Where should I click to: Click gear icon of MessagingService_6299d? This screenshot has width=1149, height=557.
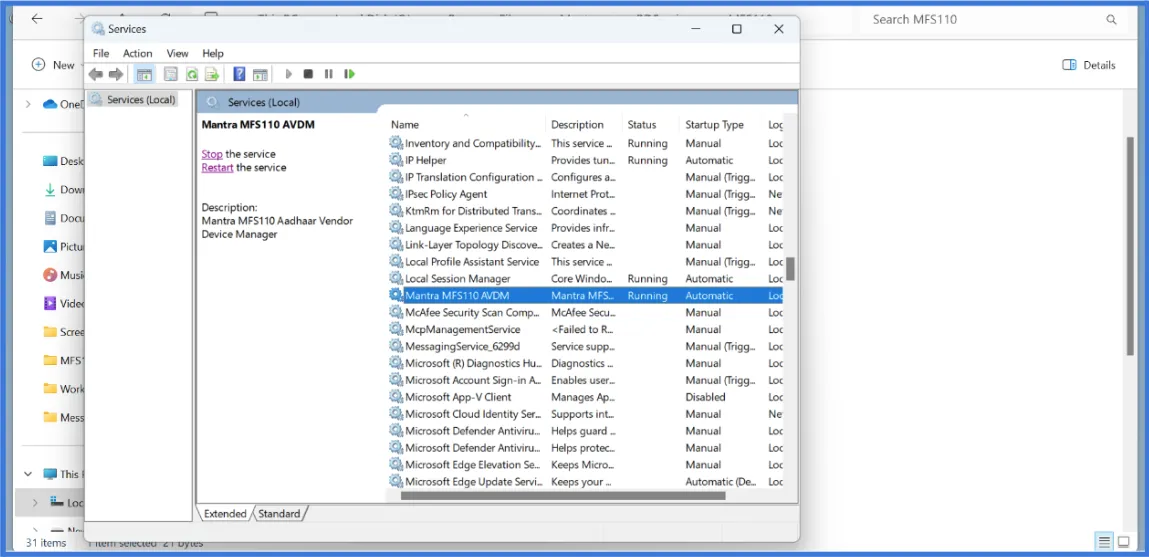pyautogui.click(x=396, y=346)
